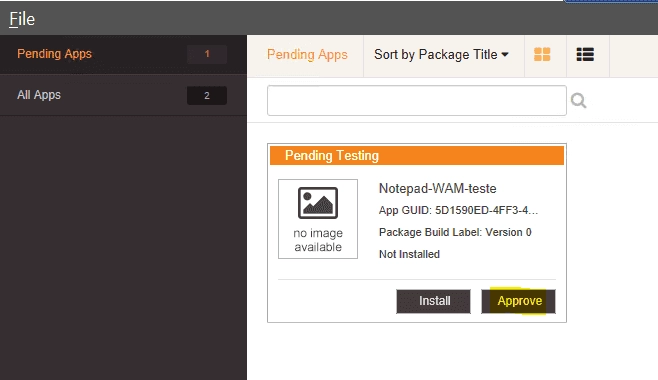Click the Package Build Label: Version 0 text

[x=455, y=232]
